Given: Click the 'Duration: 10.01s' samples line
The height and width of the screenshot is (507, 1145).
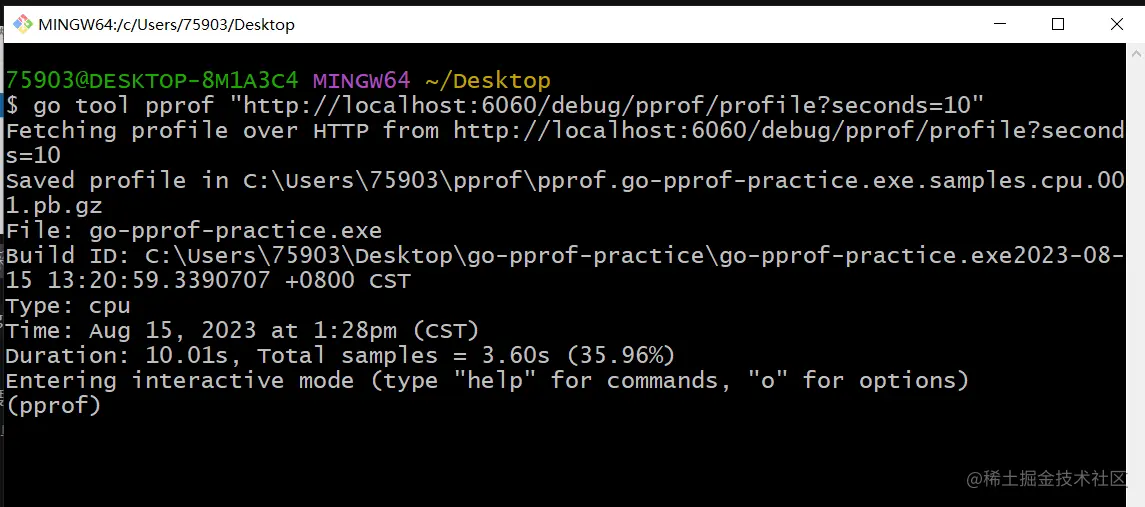Looking at the screenshot, I should (340, 355).
